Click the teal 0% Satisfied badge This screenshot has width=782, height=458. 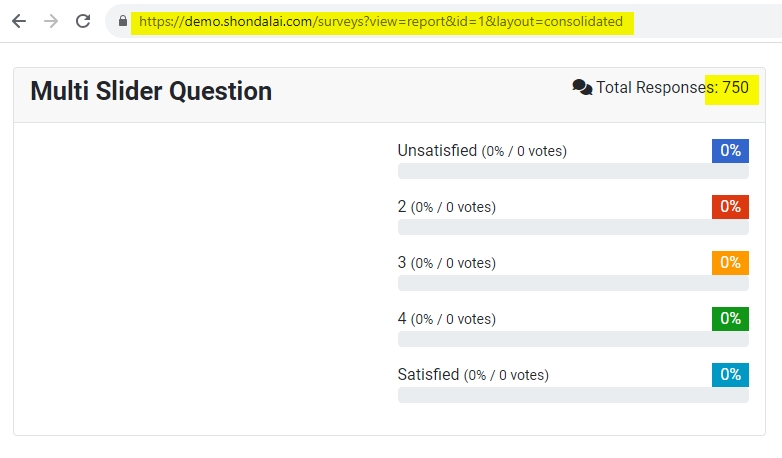(x=730, y=375)
